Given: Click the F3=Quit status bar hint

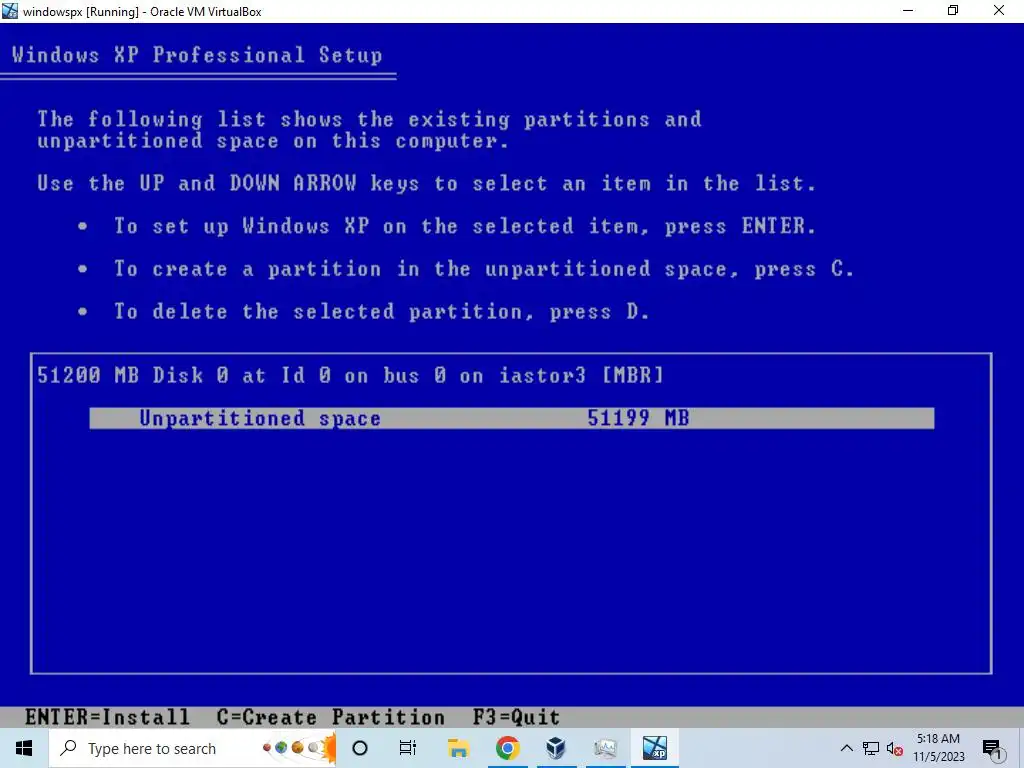Looking at the screenshot, I should click(x=517, y=717).
